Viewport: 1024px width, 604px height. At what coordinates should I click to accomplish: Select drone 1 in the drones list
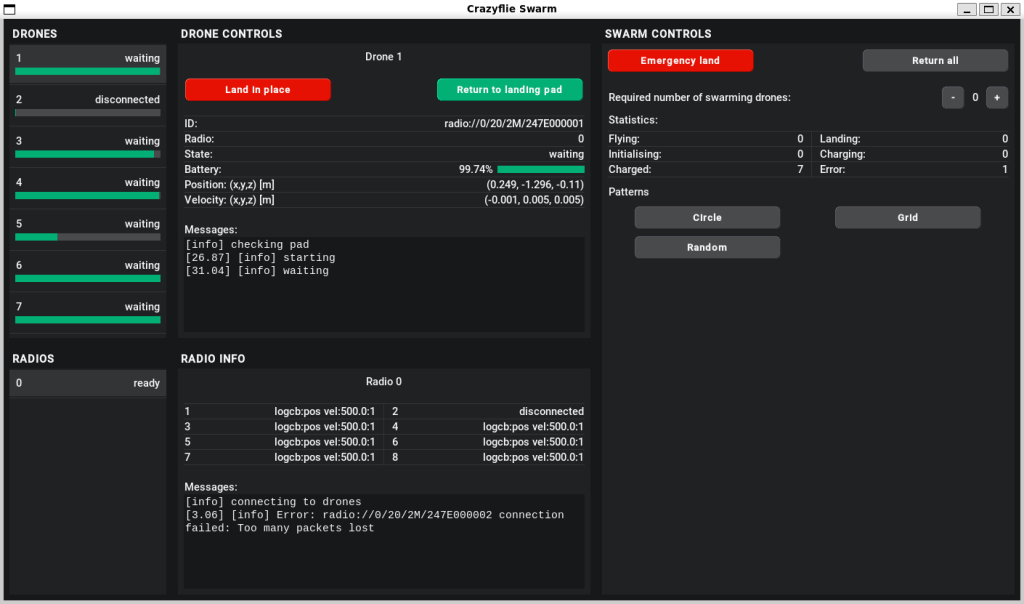(x=88, y=64)
